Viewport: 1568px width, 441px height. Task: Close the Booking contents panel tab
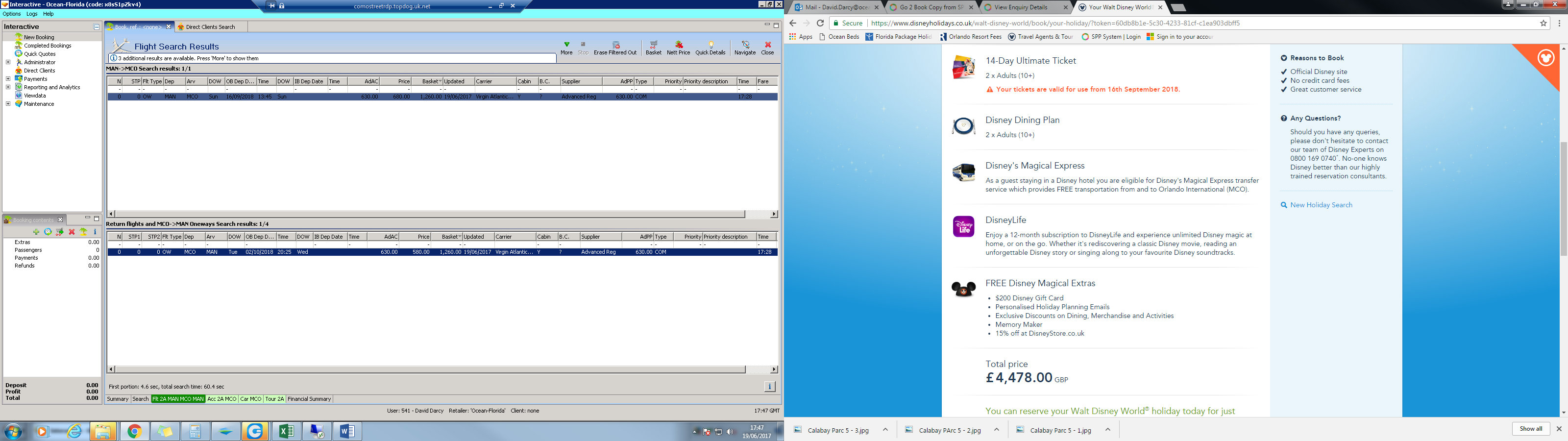(60, 220)
